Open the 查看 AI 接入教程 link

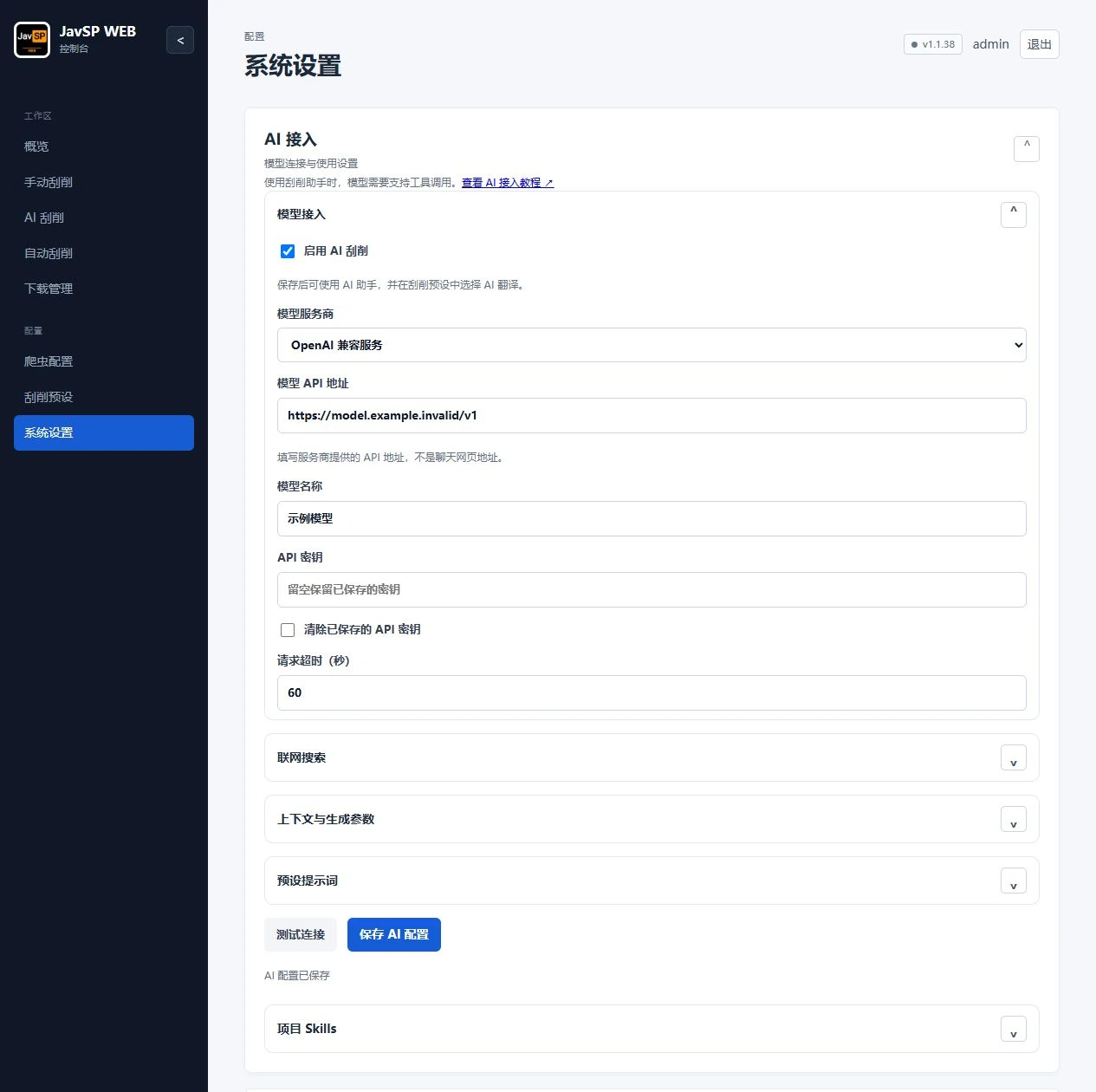click(x=507, y=183)
